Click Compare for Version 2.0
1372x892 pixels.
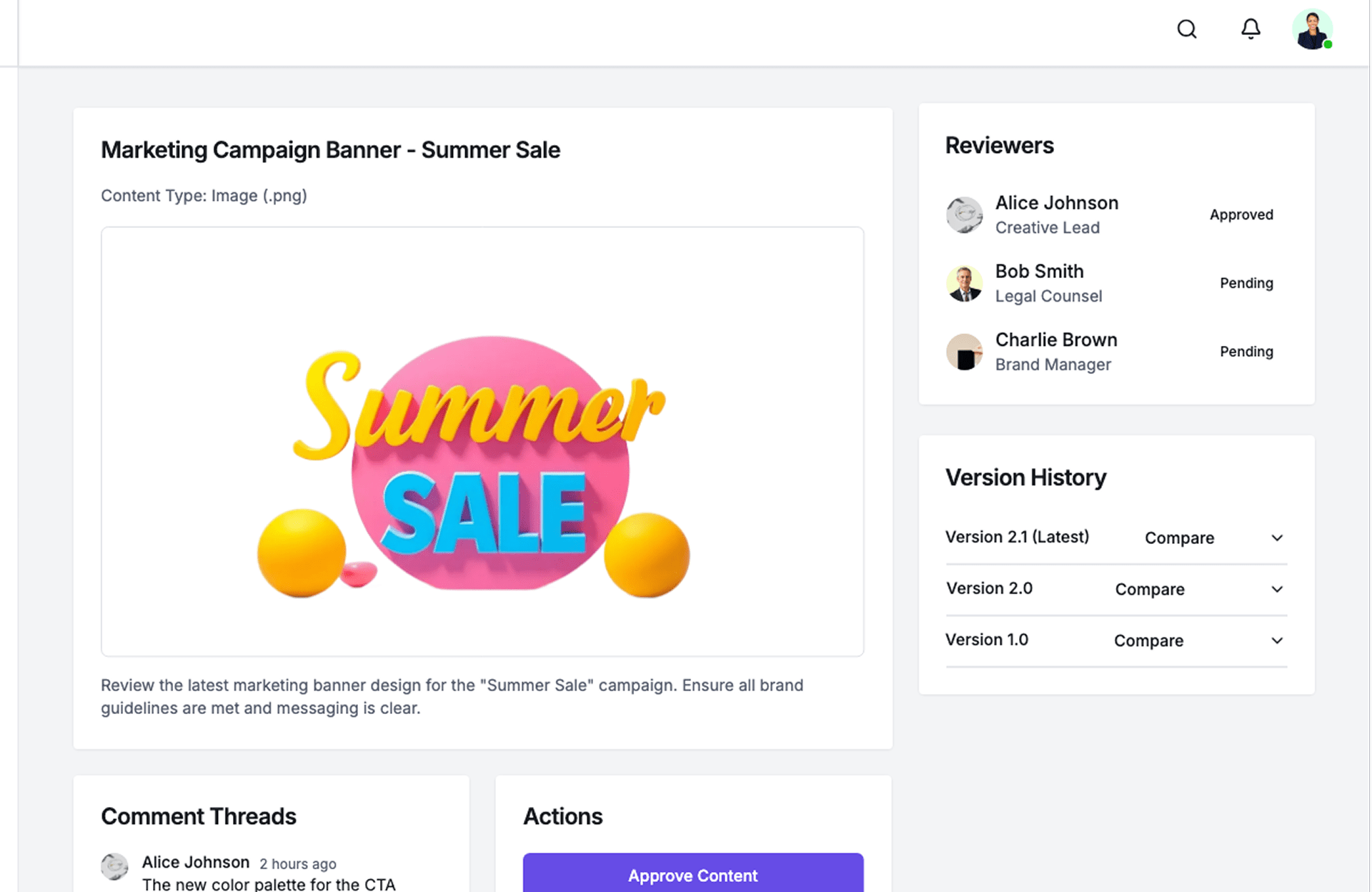click(1150, 590)
